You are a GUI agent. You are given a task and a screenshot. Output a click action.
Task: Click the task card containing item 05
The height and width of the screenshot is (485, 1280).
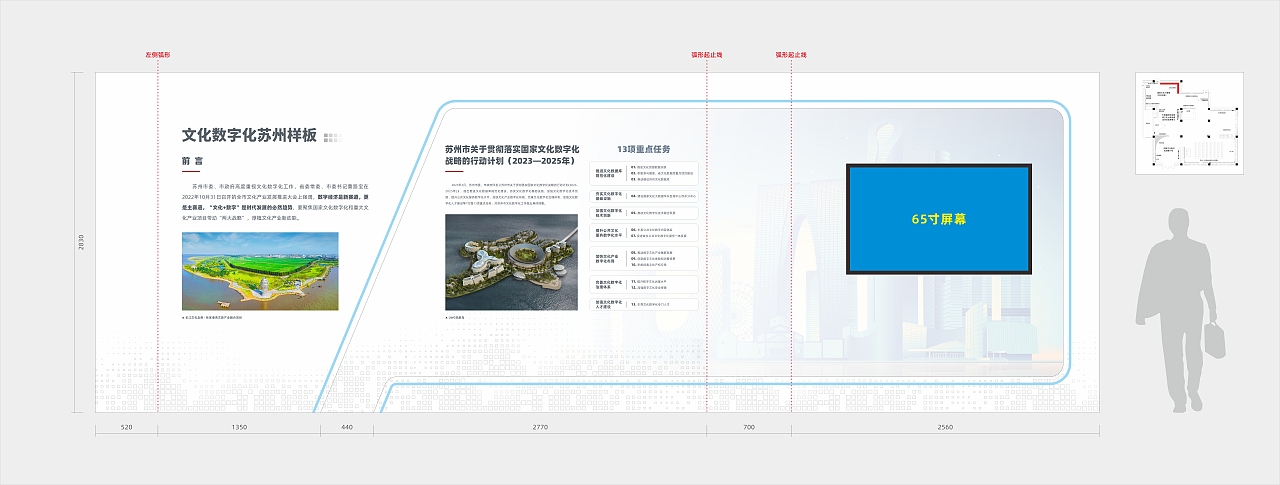[643, 213]
